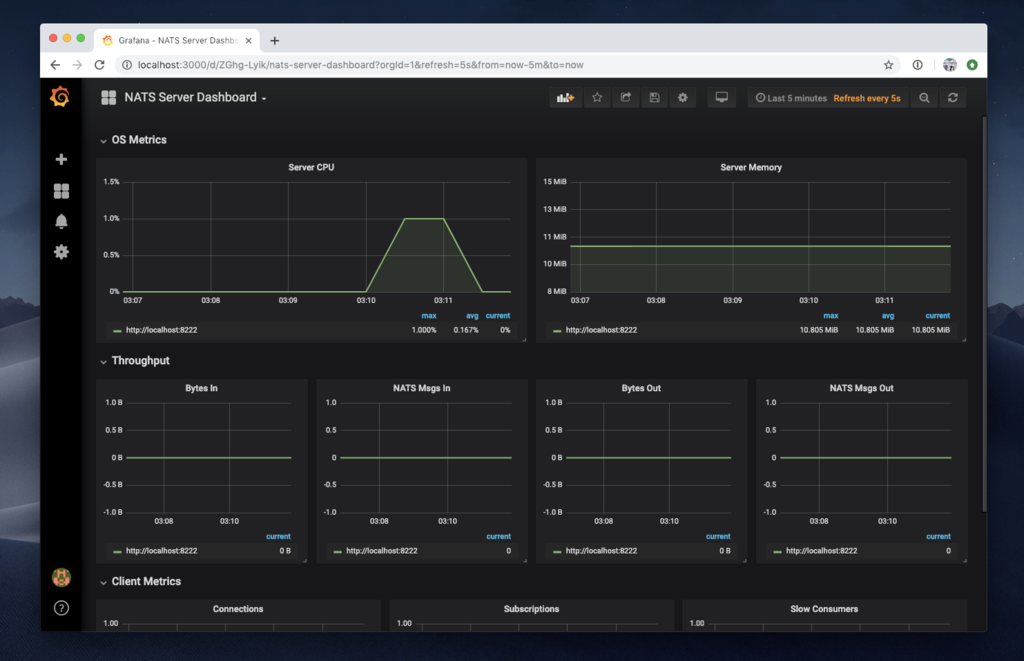
Task: Sort Server Memory legend by avg
Action: pyautogui.click(x=888, y=315)
